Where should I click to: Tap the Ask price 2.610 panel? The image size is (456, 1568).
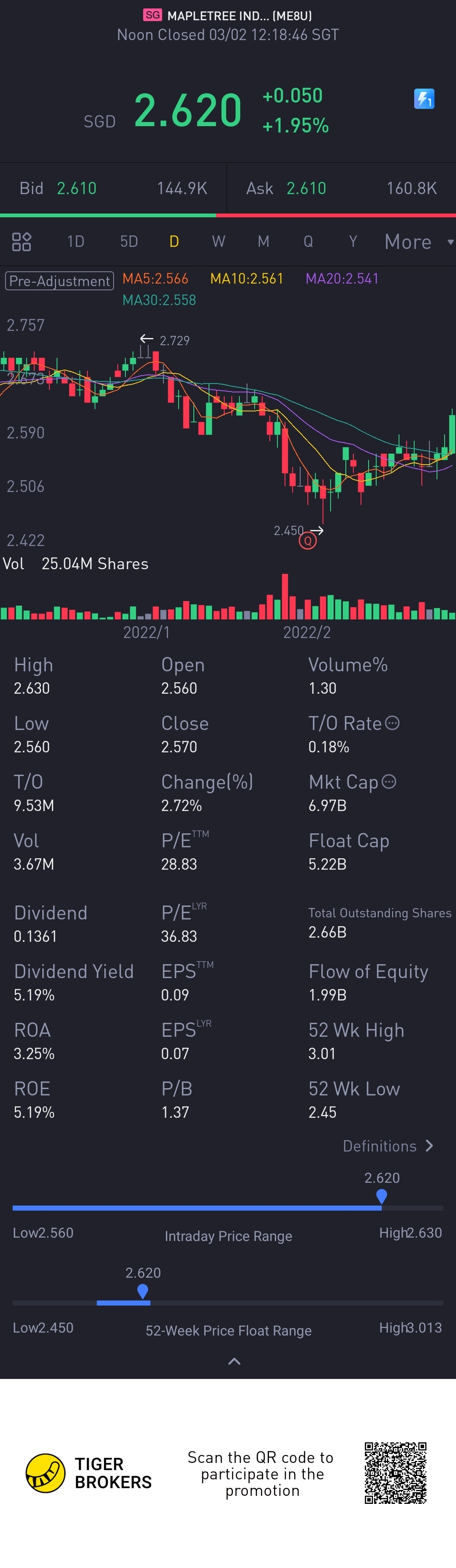tap(341, 189)
